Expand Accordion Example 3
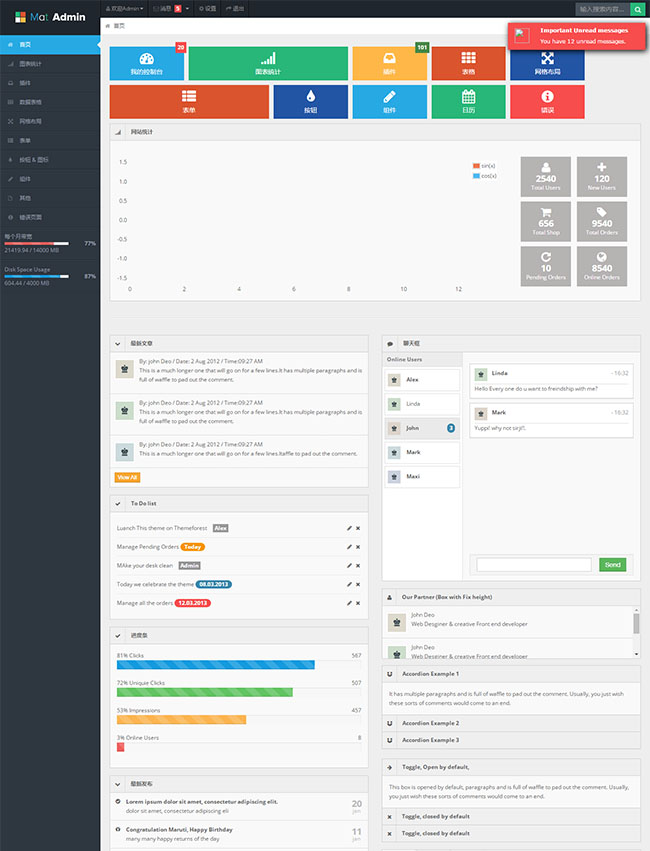 tap(511, 740)
